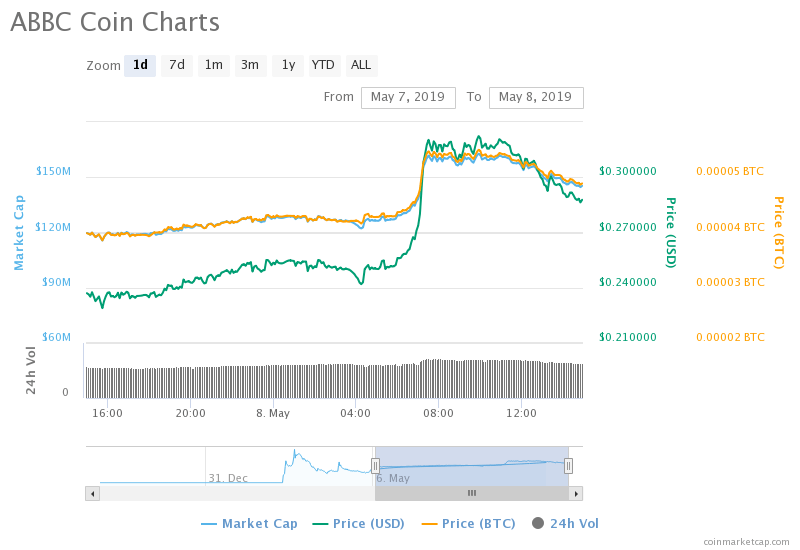Image resolution: width=800 pixels, height=550 pixels.
Task: Switch zoom to 7d
Action: 177,65
